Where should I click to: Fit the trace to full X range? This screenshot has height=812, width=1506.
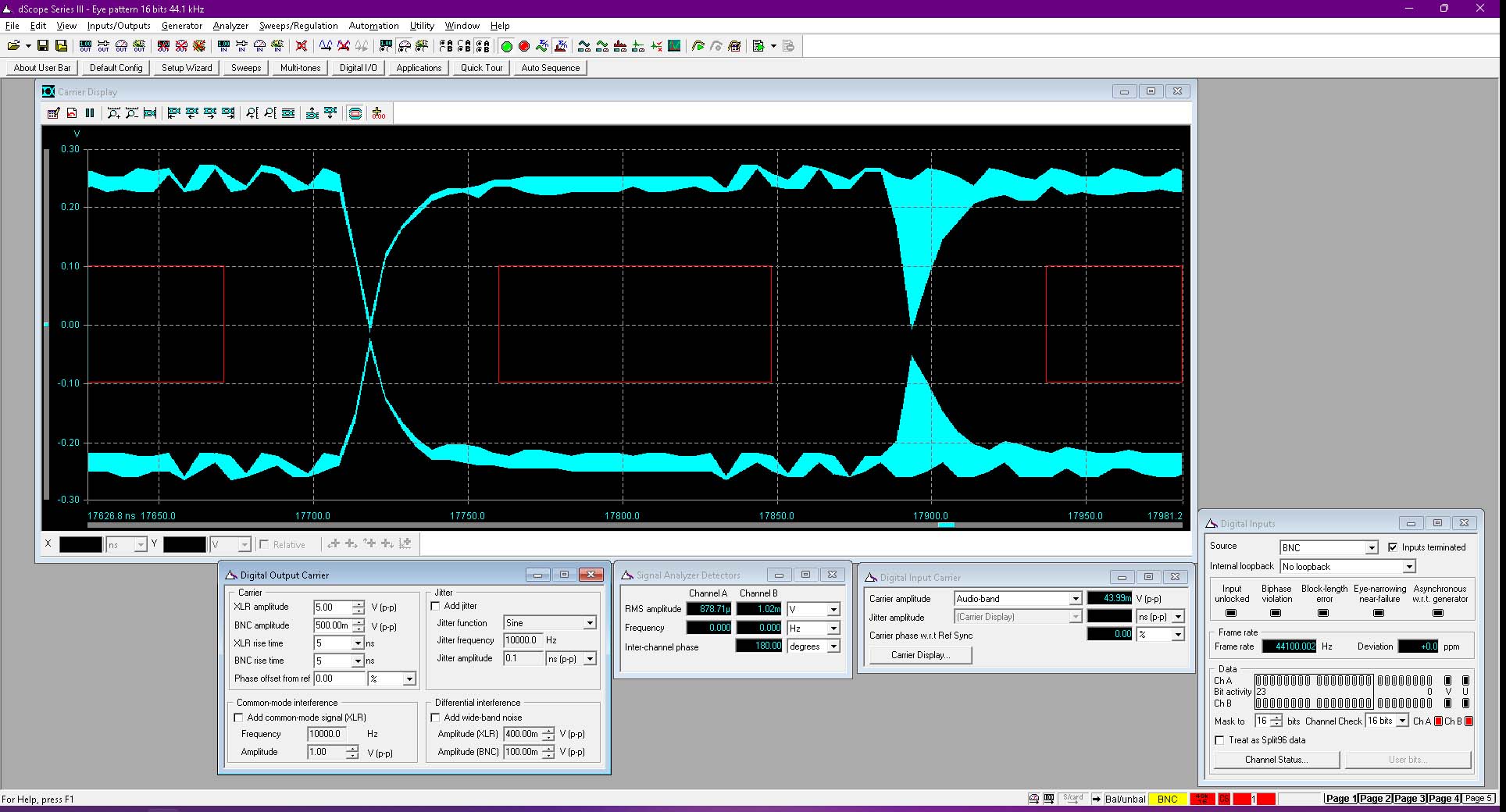coord(150,113)
